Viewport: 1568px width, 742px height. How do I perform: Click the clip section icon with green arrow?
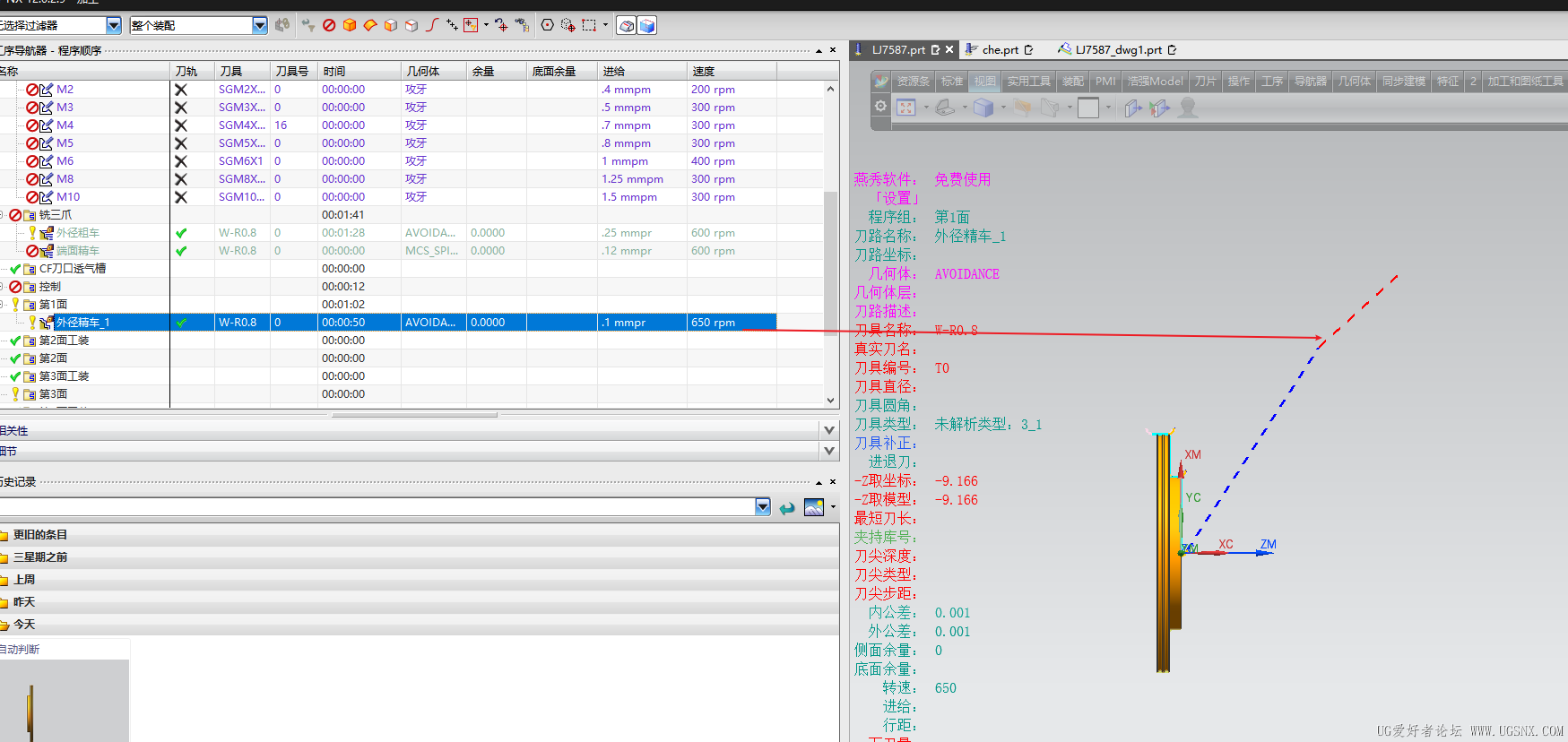[x=1160, y=108]
